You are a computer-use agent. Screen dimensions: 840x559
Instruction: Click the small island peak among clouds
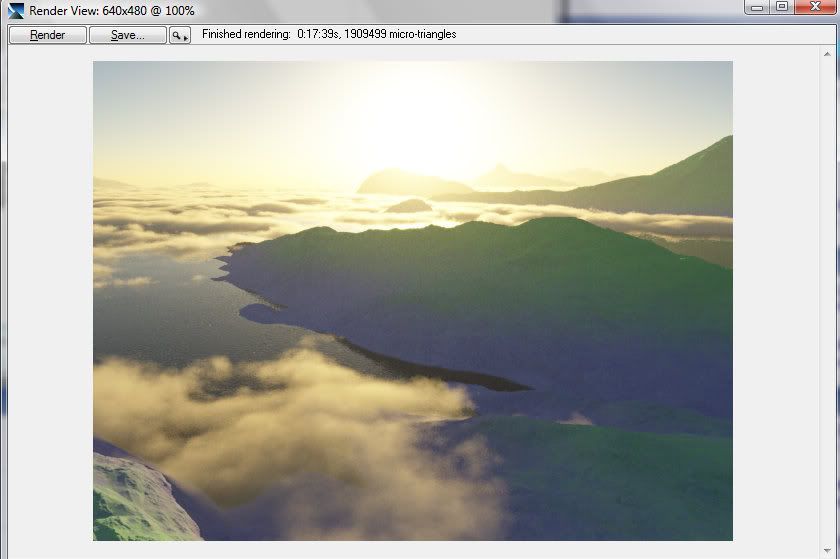tap(410, 206)
